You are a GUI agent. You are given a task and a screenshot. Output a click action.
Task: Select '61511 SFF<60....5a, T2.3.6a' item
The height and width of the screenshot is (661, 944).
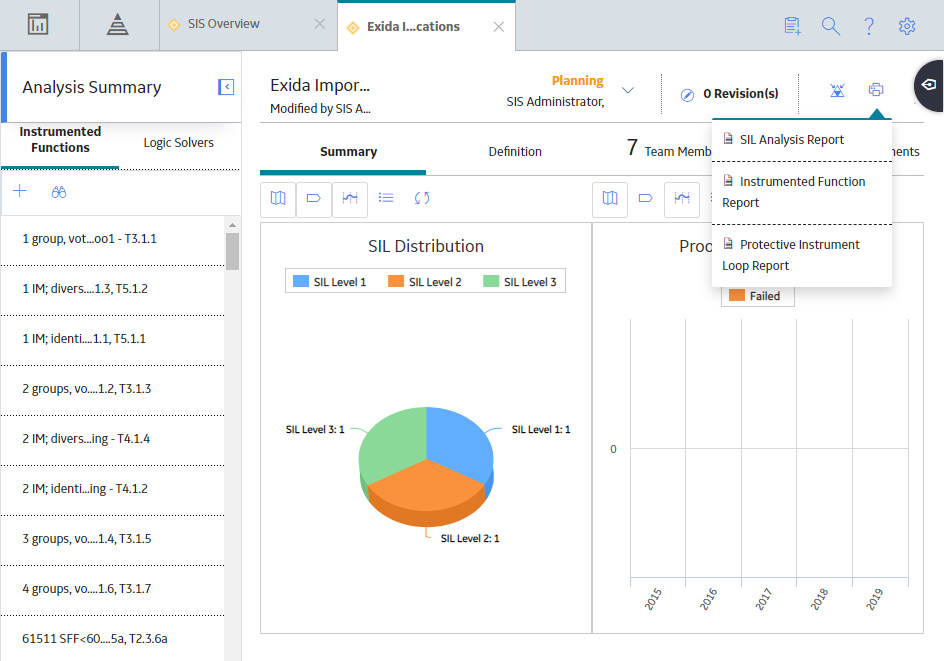[x=113, y=639]
